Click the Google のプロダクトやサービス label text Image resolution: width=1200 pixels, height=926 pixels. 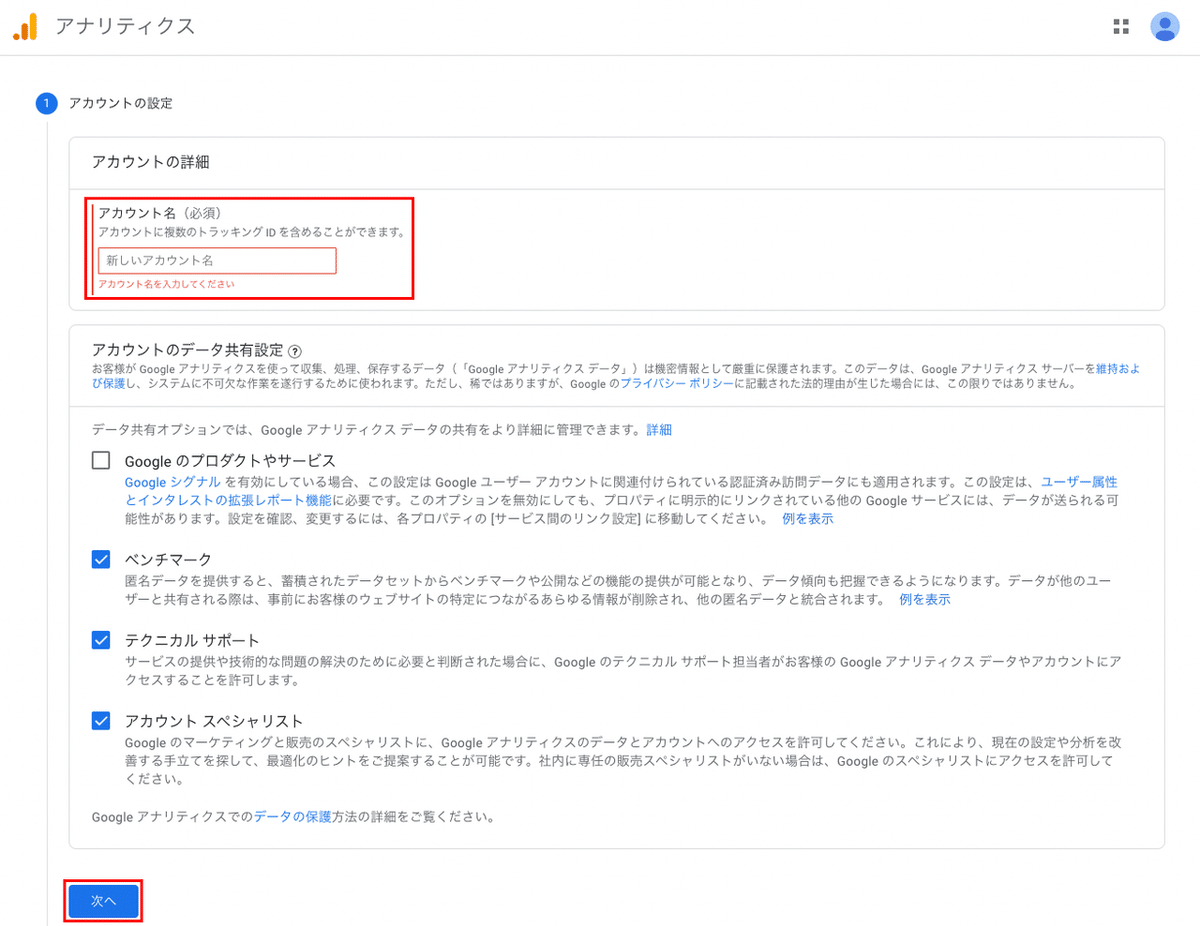click(x=230, y=461)
